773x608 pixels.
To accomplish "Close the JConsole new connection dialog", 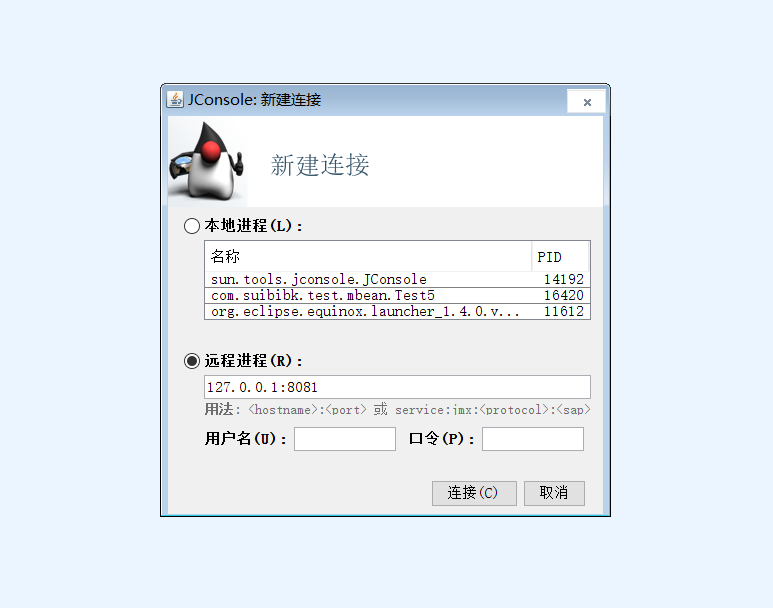I will click(587, 102).
